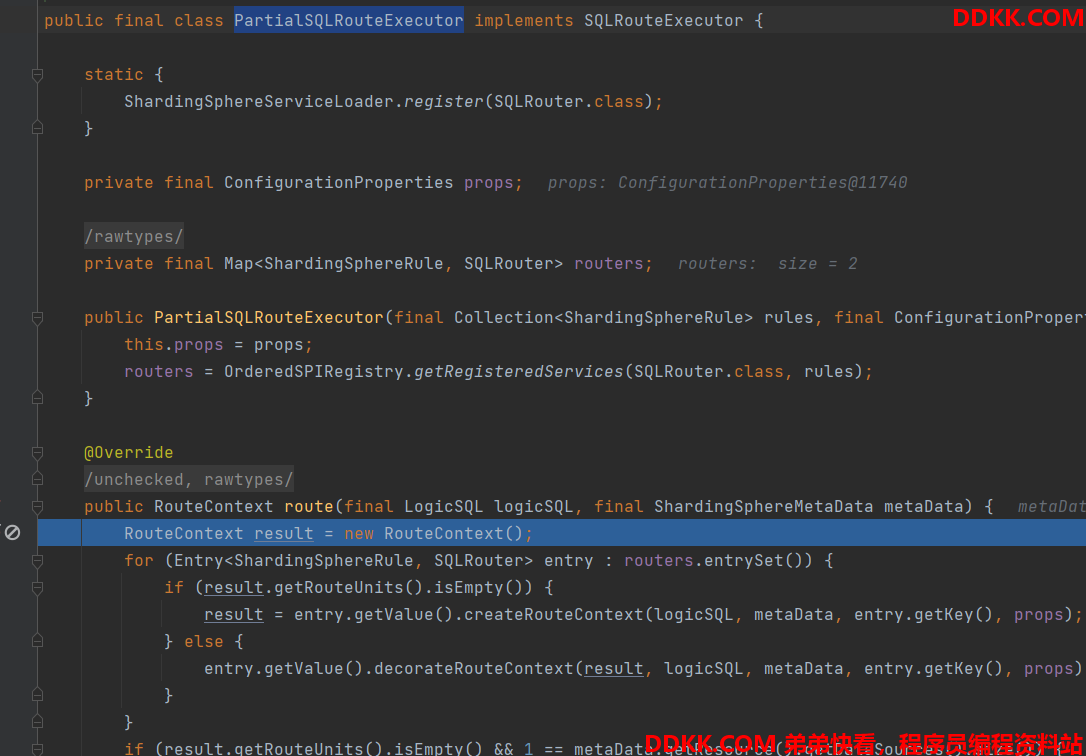1086x756 pixels.
Task: Click OrderedSPIRegistry in the constructor
Action: pyautogui.click(x=314, y=372)
